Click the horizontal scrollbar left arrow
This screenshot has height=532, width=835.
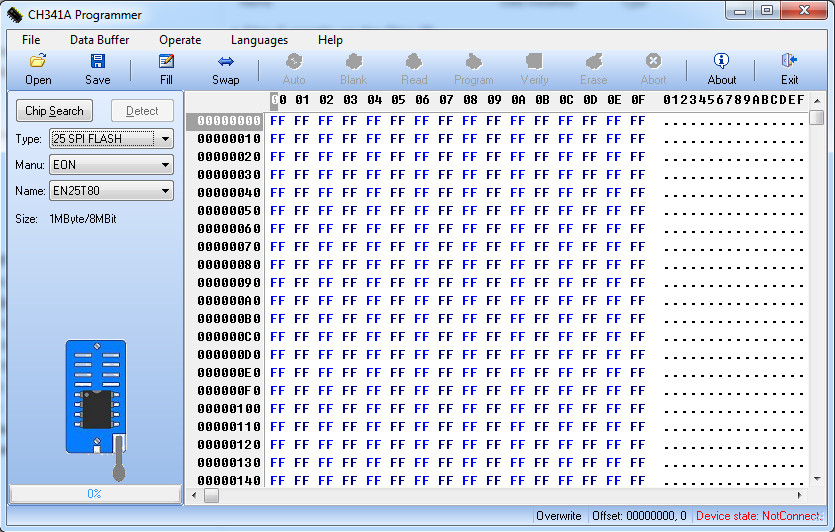point(194,495)
